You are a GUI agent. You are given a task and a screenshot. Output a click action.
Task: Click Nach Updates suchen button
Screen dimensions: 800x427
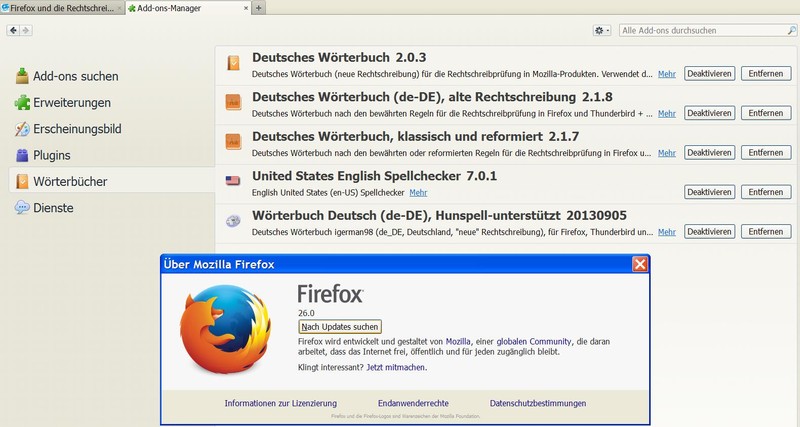[339, 327]
